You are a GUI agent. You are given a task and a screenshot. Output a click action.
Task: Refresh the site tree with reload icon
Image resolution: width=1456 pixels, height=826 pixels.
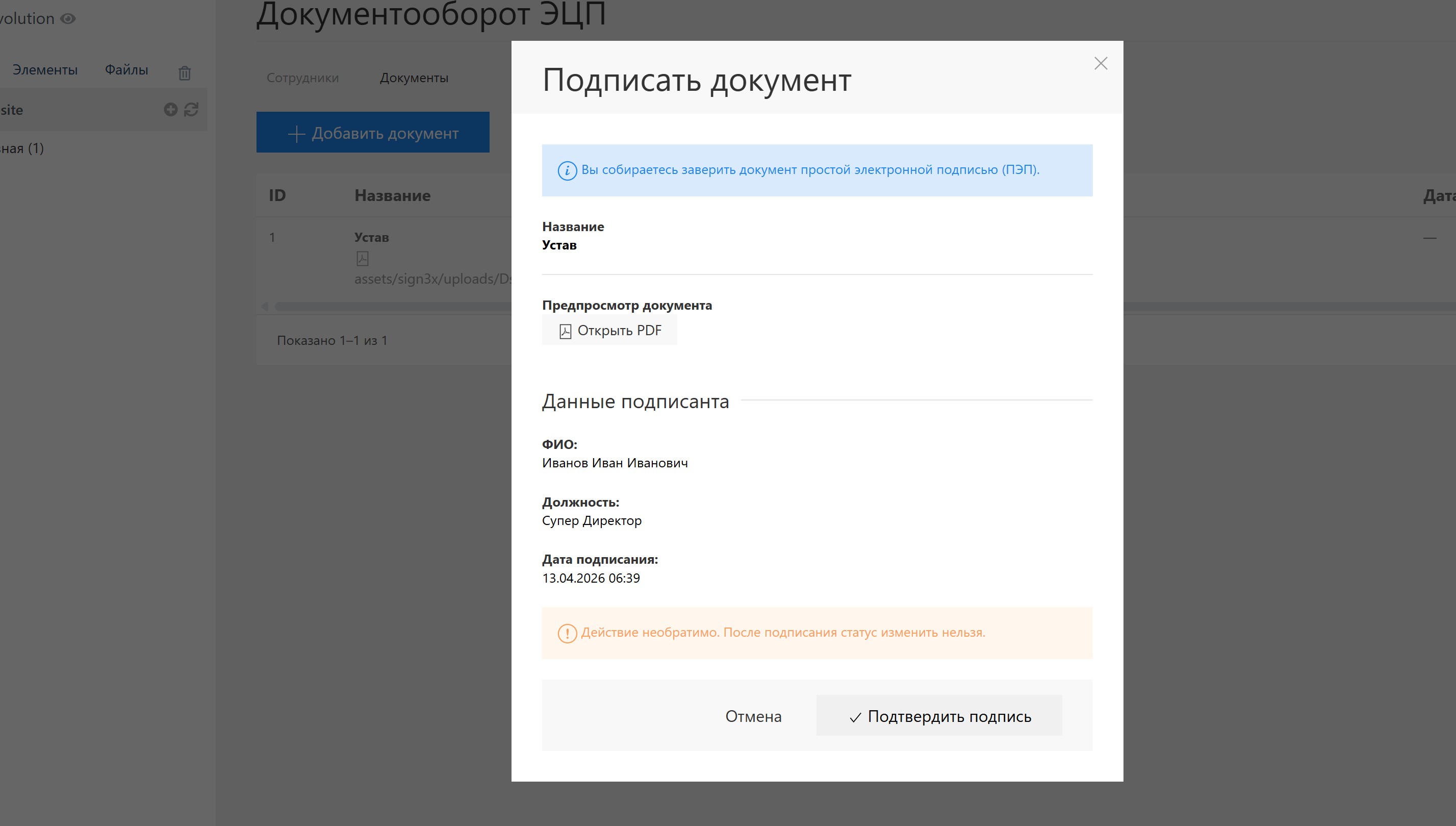191,110
